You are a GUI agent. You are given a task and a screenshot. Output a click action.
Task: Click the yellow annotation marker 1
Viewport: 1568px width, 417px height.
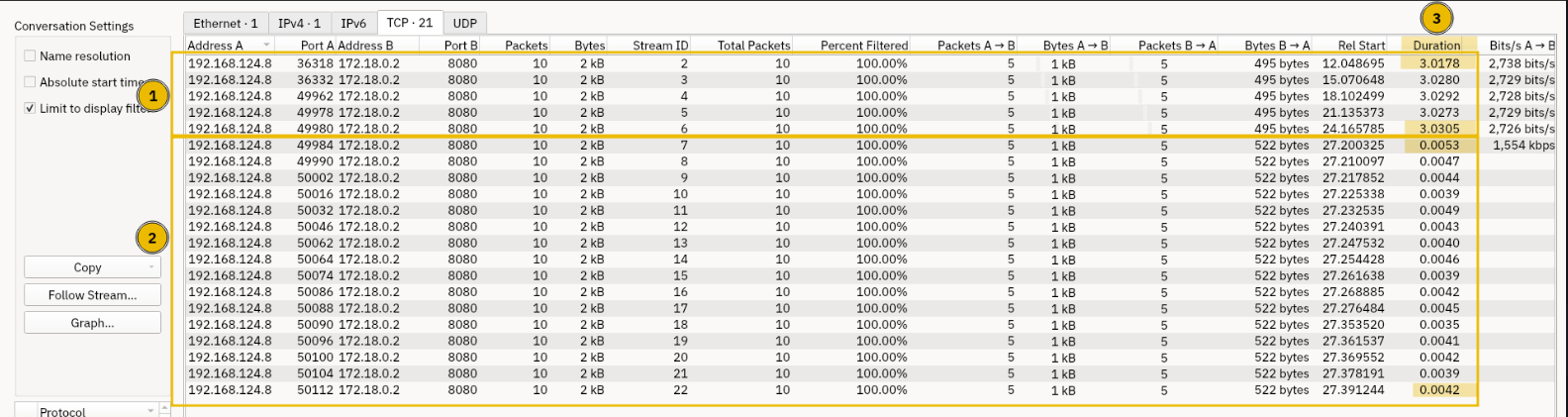[152, 96]
